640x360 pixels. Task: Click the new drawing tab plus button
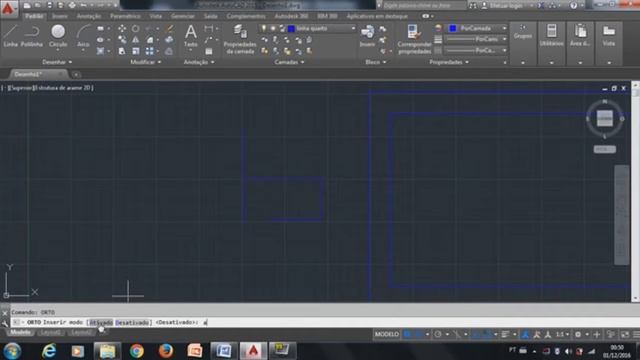76,75
